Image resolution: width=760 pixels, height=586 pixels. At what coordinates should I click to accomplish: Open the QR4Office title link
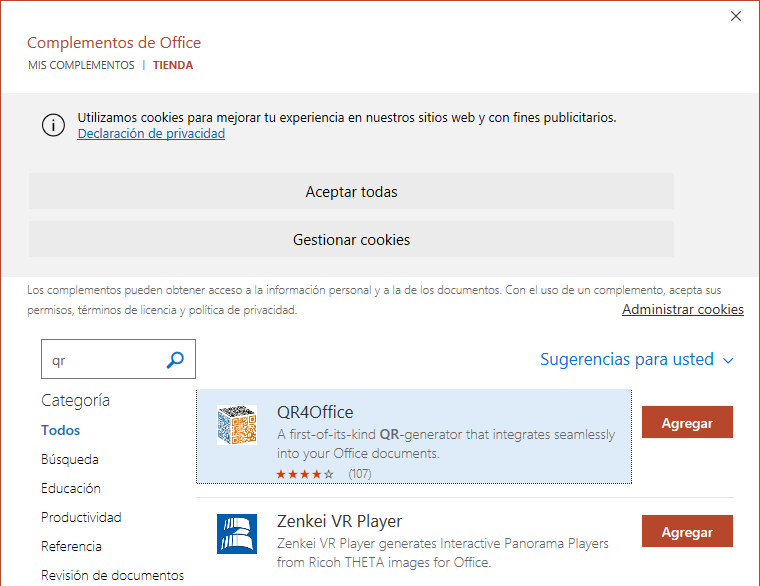pyautogui.click(x=315, y=412)
